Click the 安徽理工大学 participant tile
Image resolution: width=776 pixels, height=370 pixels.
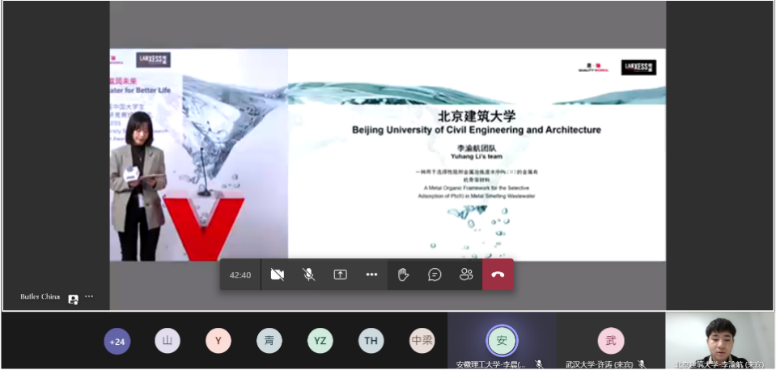[x=502, y=341]
